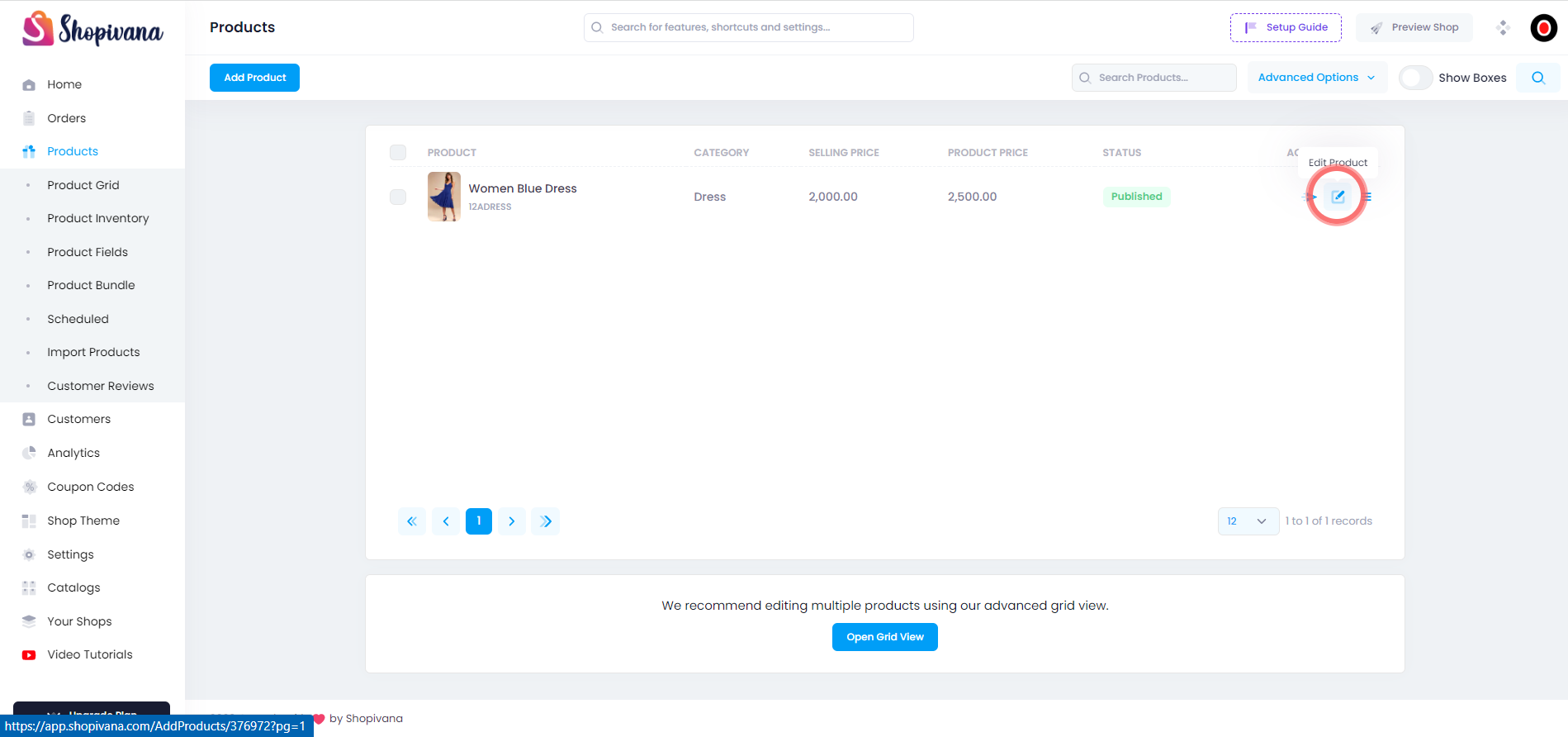Screen dimensions: 1568x737
Task: Open Product Inventory in sidebar
Action: tap(98, 218)
